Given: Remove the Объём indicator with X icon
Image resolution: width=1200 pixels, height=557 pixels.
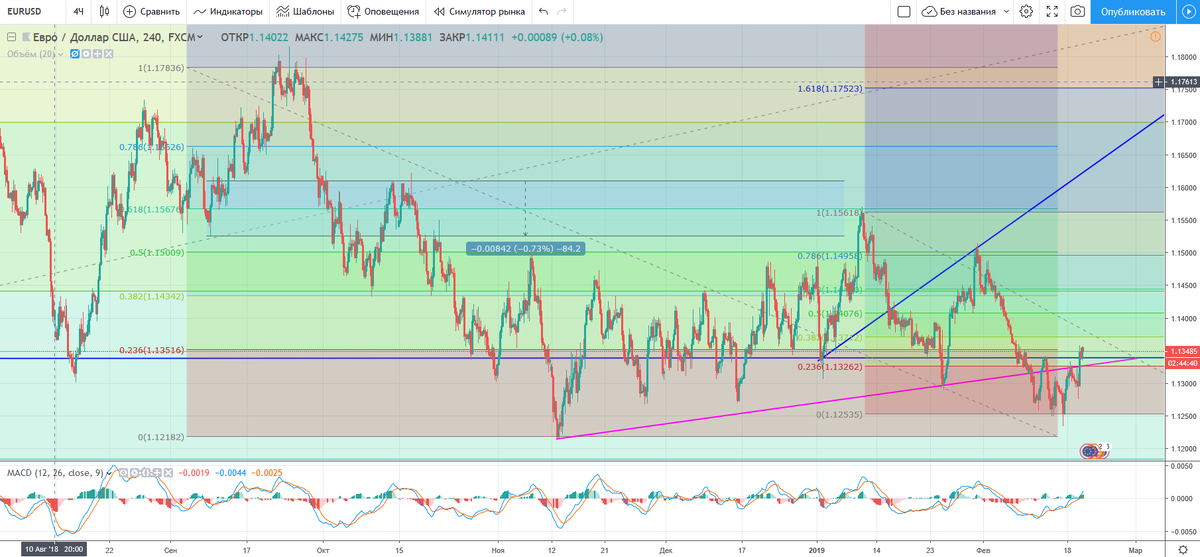Looking at the screenshot, I should [108, 54].
